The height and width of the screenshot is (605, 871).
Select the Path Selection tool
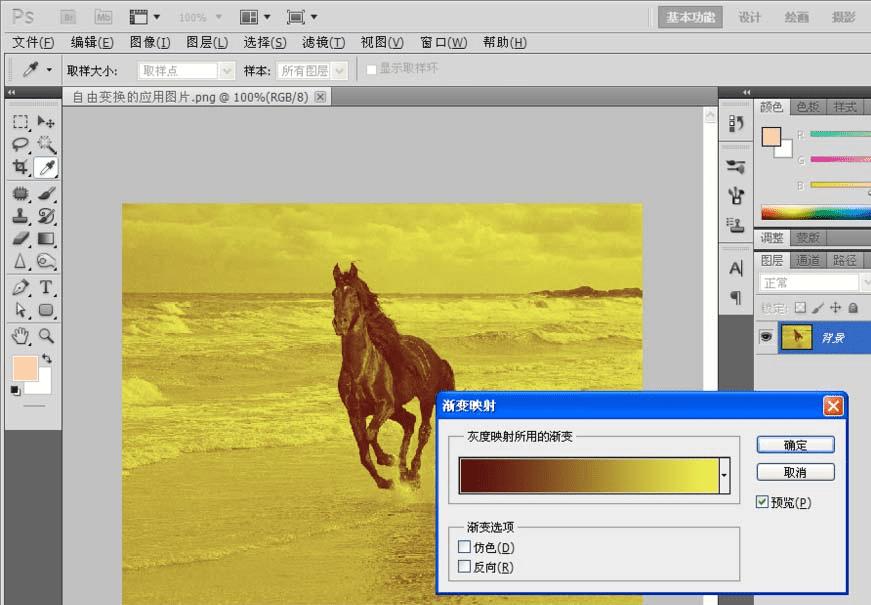click(x=21, y=309)
